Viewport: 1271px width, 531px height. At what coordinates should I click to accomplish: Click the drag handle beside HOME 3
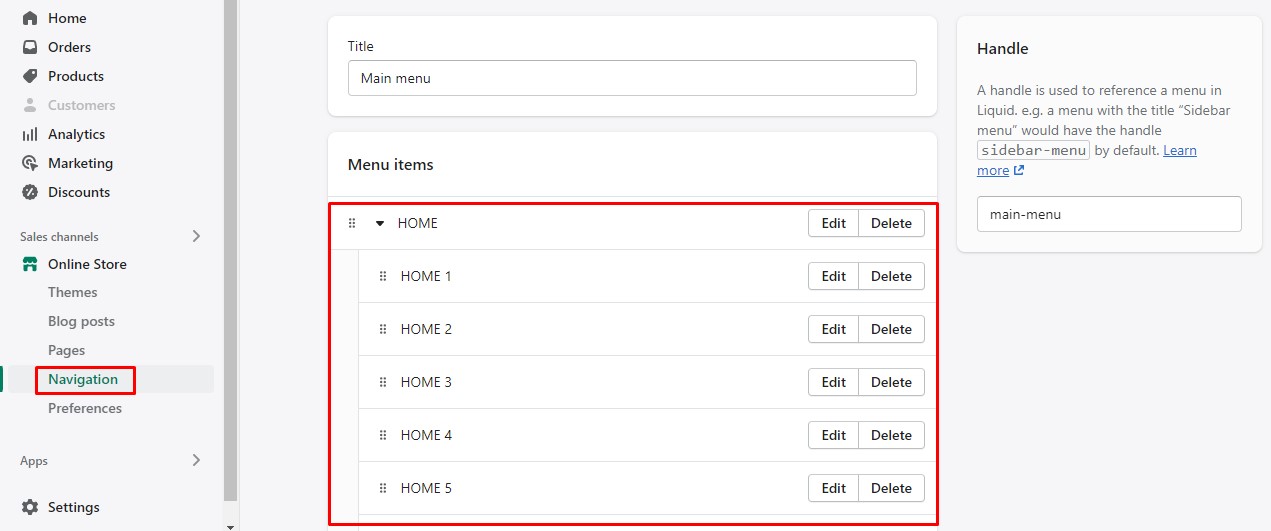[x=383, y=382]
